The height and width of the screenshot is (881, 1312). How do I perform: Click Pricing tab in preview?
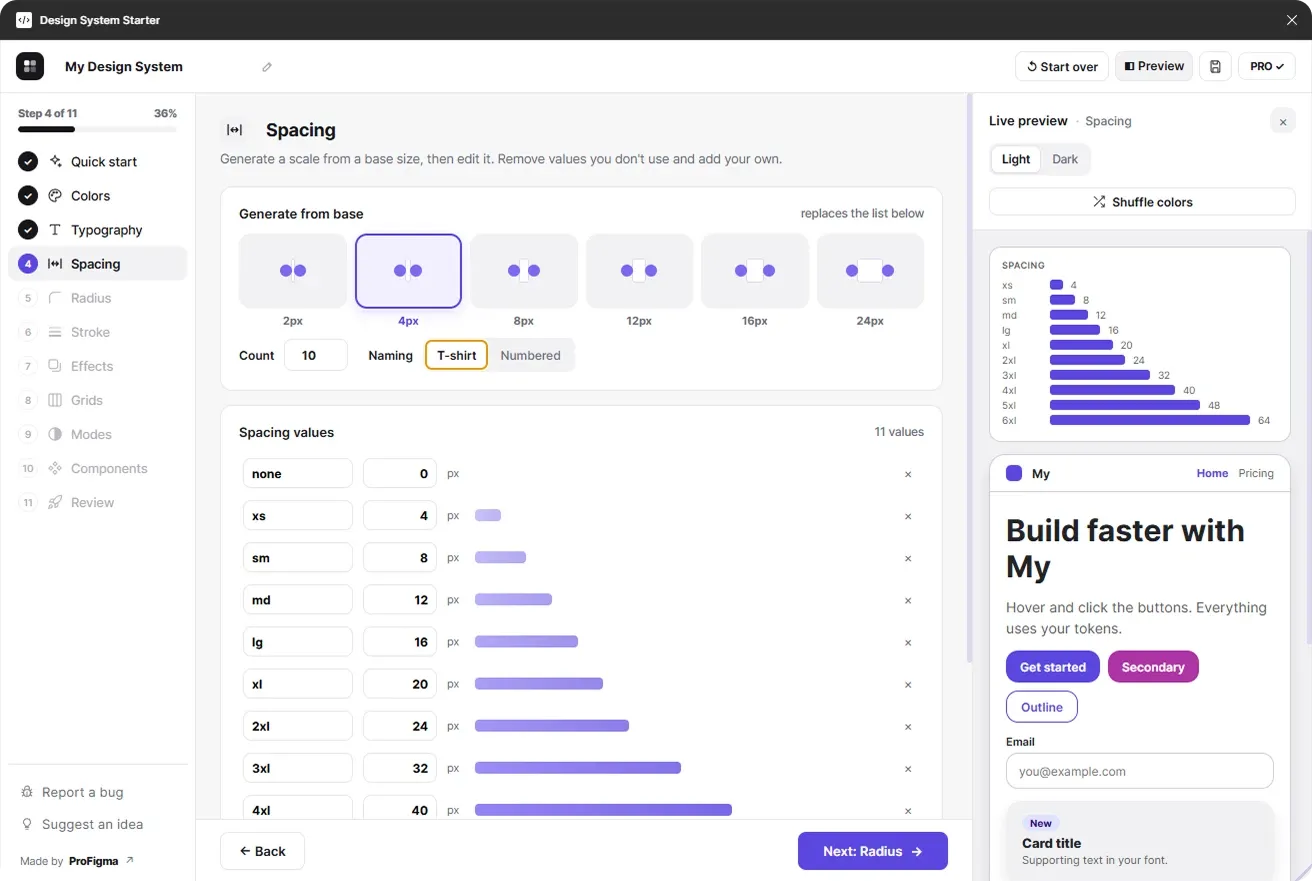(x=1256, y=473)
